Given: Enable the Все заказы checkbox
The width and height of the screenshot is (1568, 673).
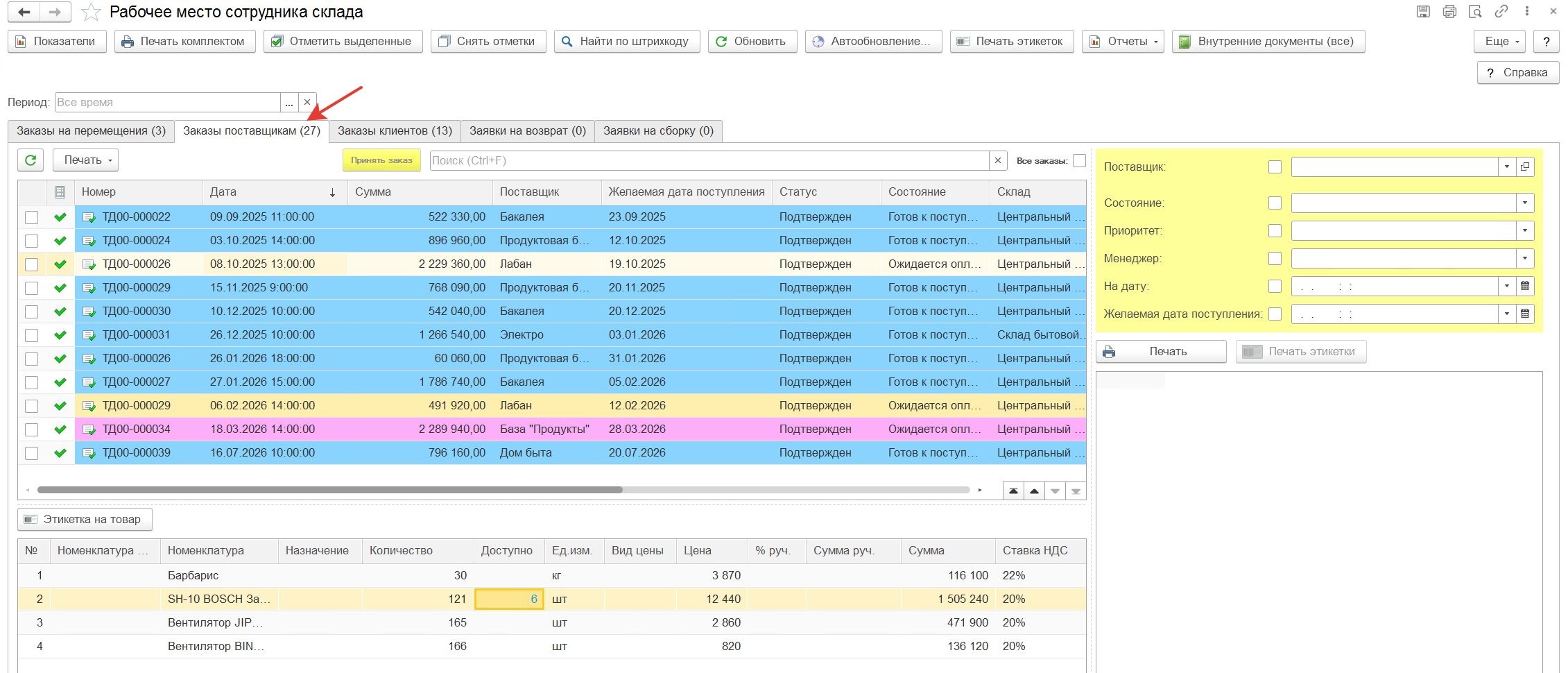Looking at the screenshot, I should pos(1079,160).
